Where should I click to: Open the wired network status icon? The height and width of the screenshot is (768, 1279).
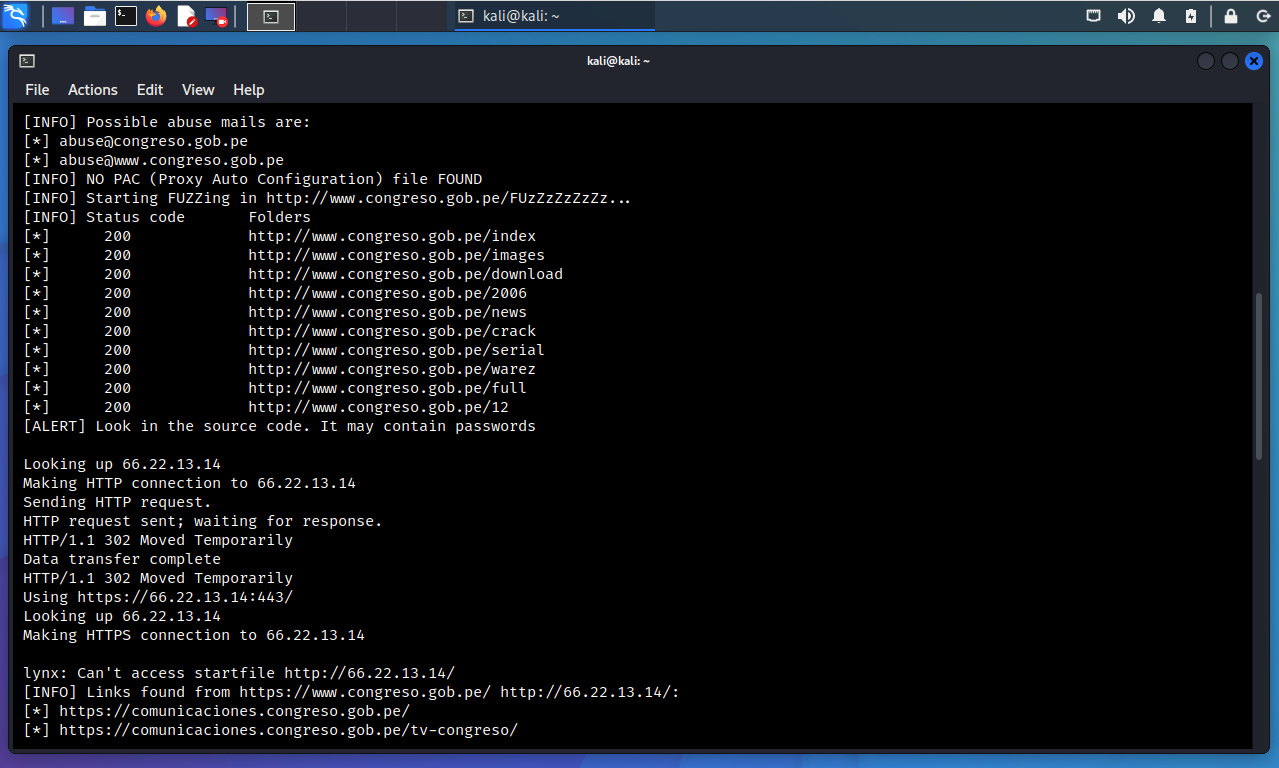[x=1094, y=16]
